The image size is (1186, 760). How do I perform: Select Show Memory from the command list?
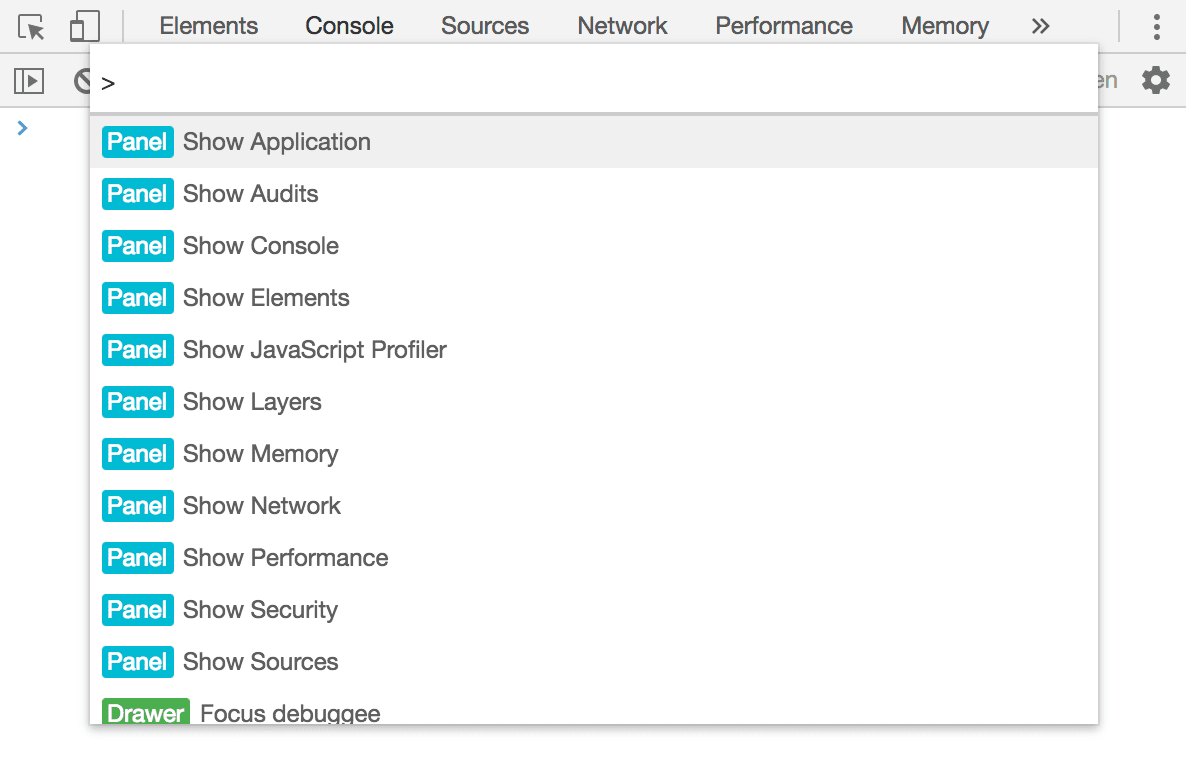[x=260, y=453]
